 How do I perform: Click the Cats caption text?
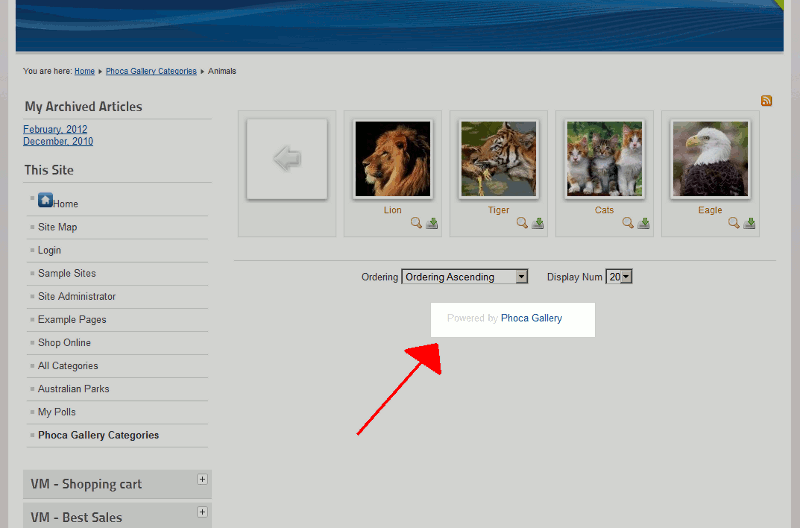click(604, 210)
